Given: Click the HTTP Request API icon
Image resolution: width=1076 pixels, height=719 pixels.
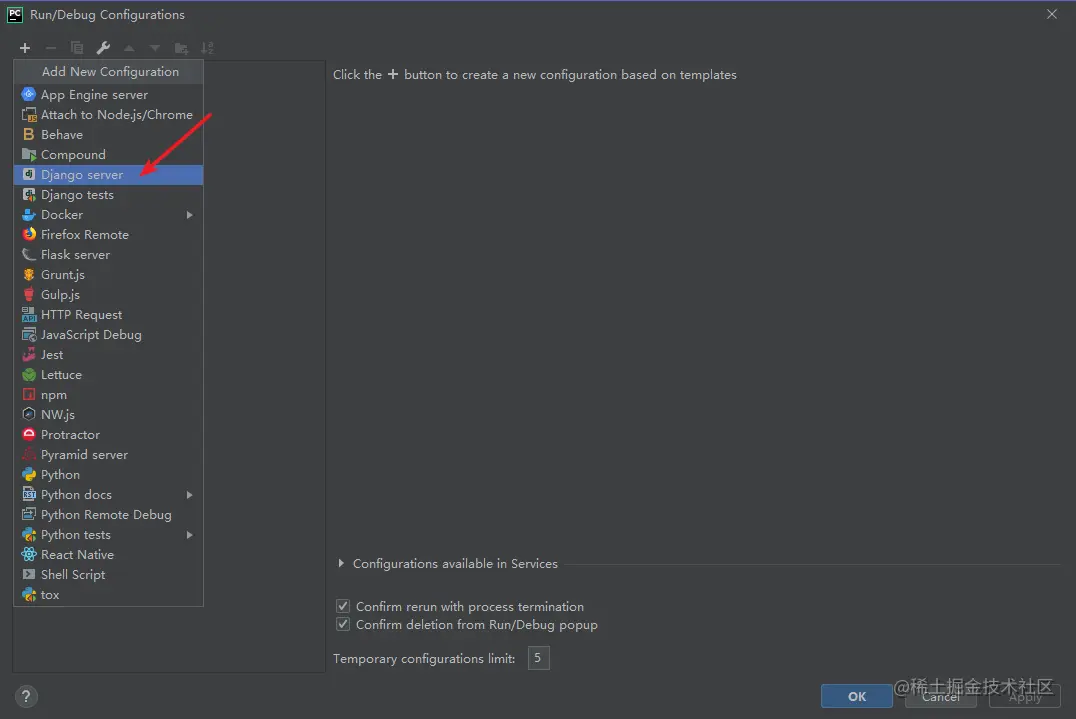Looking at the screenshot, I should (x=29, y=314).
